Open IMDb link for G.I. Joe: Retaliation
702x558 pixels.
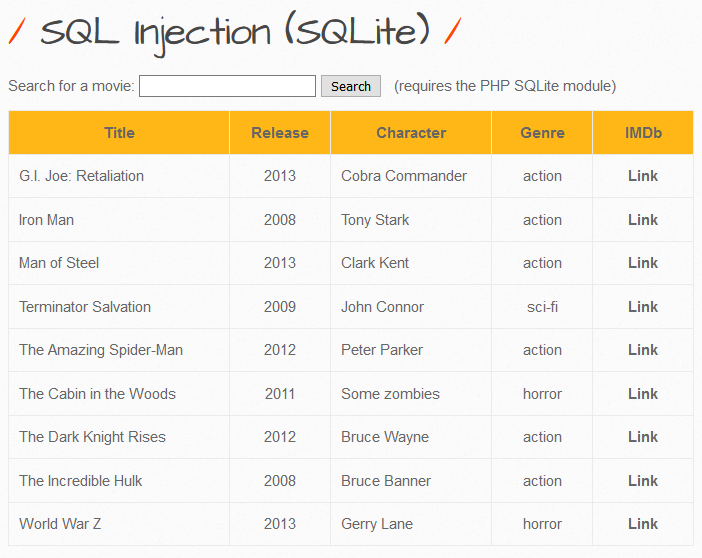pos(643,176)
